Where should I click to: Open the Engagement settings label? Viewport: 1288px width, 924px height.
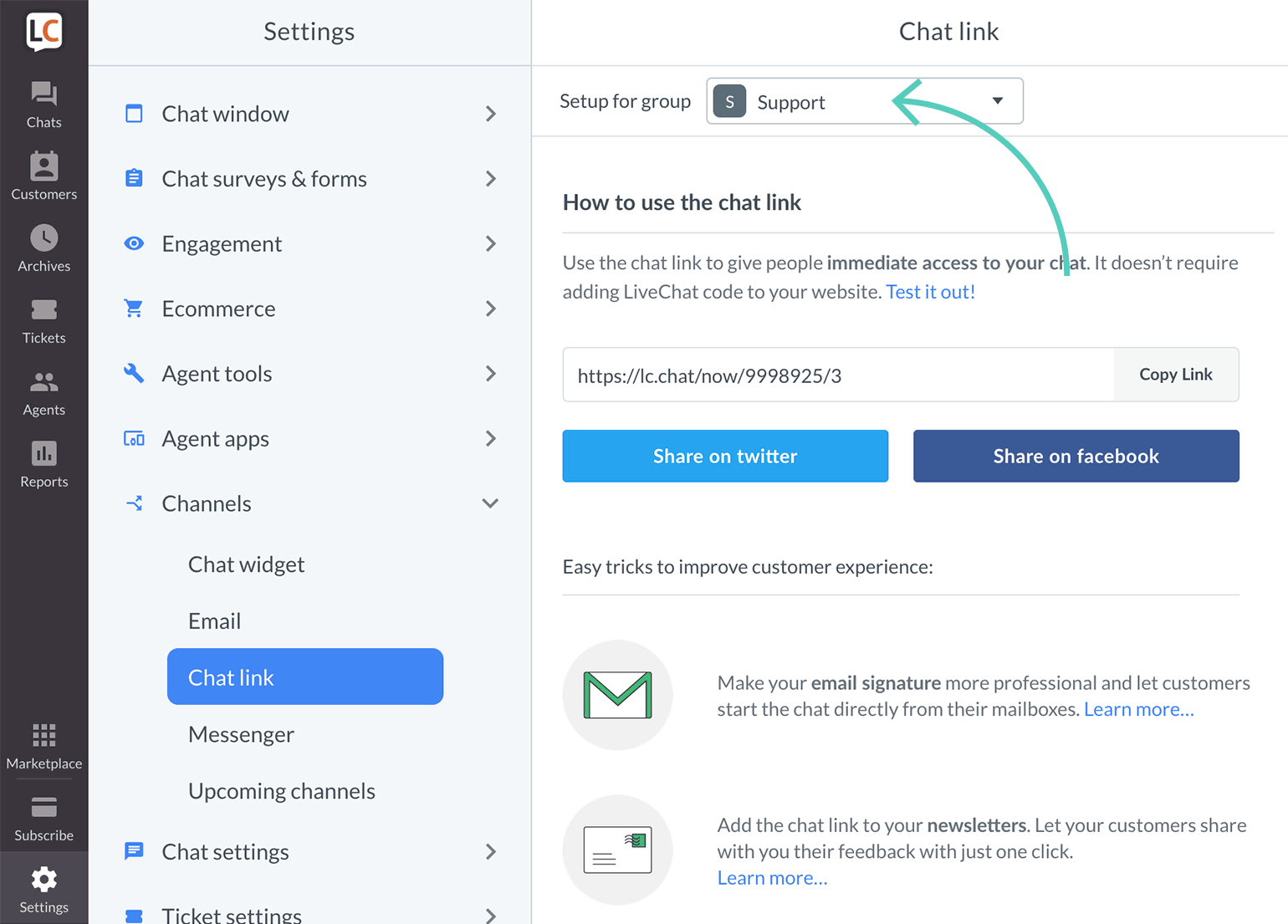(x=222, y=243)
